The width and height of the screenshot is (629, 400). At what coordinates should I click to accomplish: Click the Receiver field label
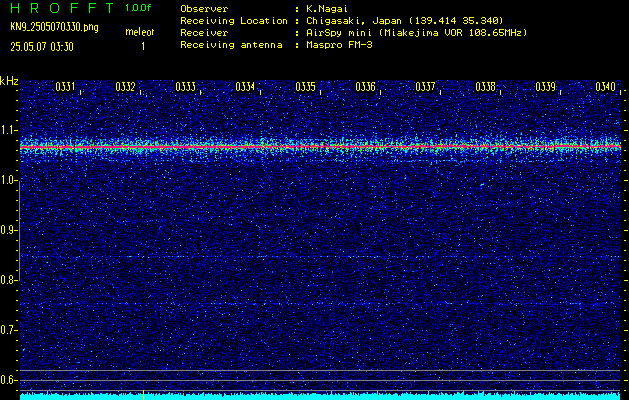click(x=204, y=32)
